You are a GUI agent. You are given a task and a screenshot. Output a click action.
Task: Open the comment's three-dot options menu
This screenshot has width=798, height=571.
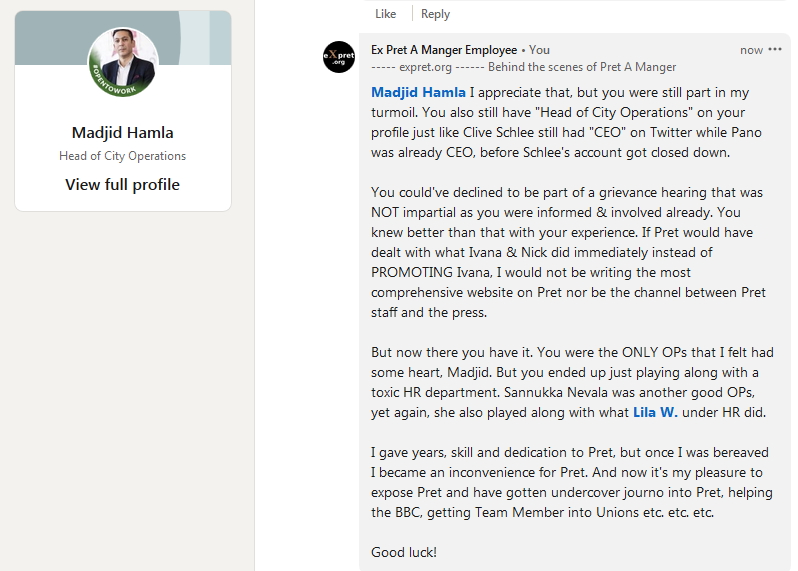775,49
